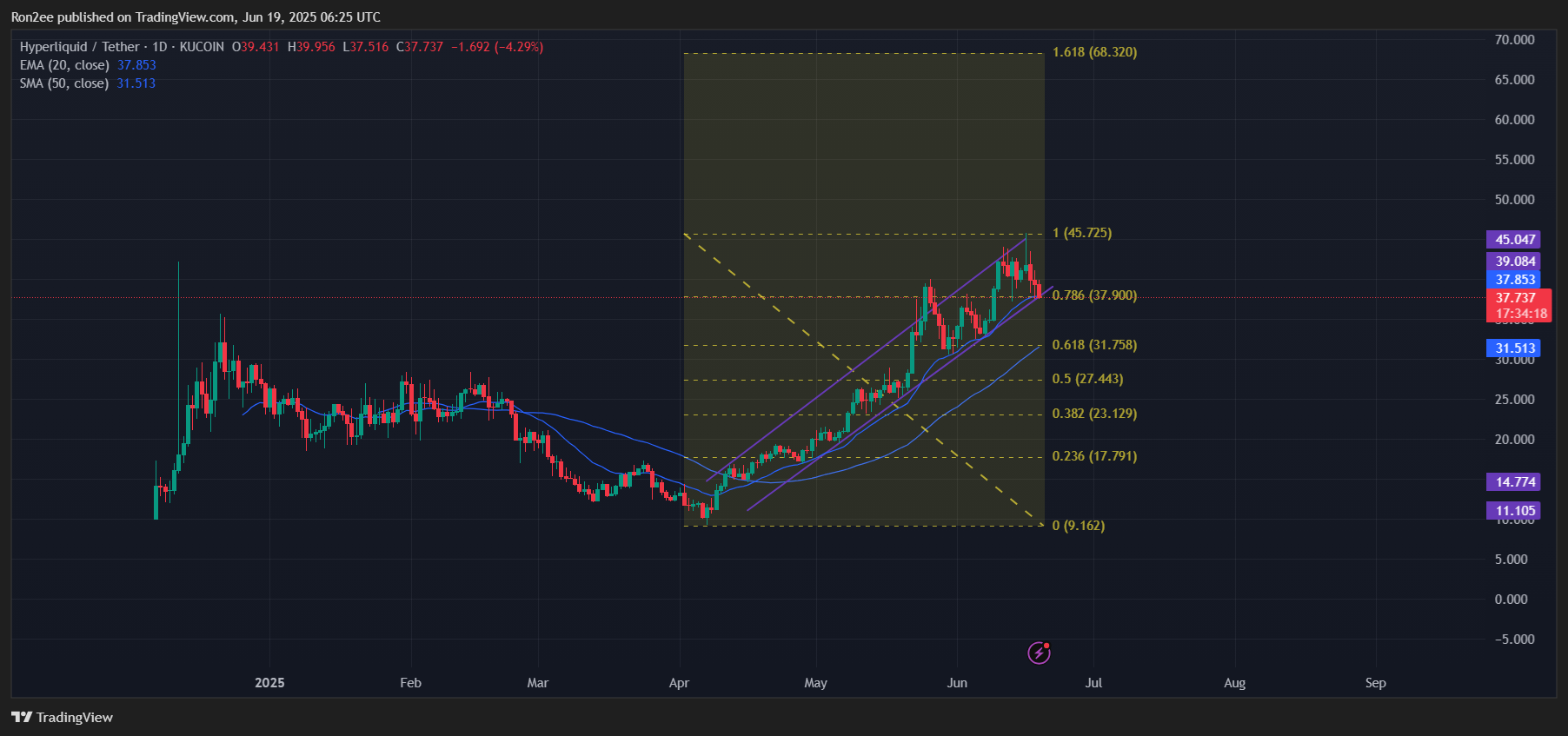Click the Apr label on time axis

click(x=679, y=683)
